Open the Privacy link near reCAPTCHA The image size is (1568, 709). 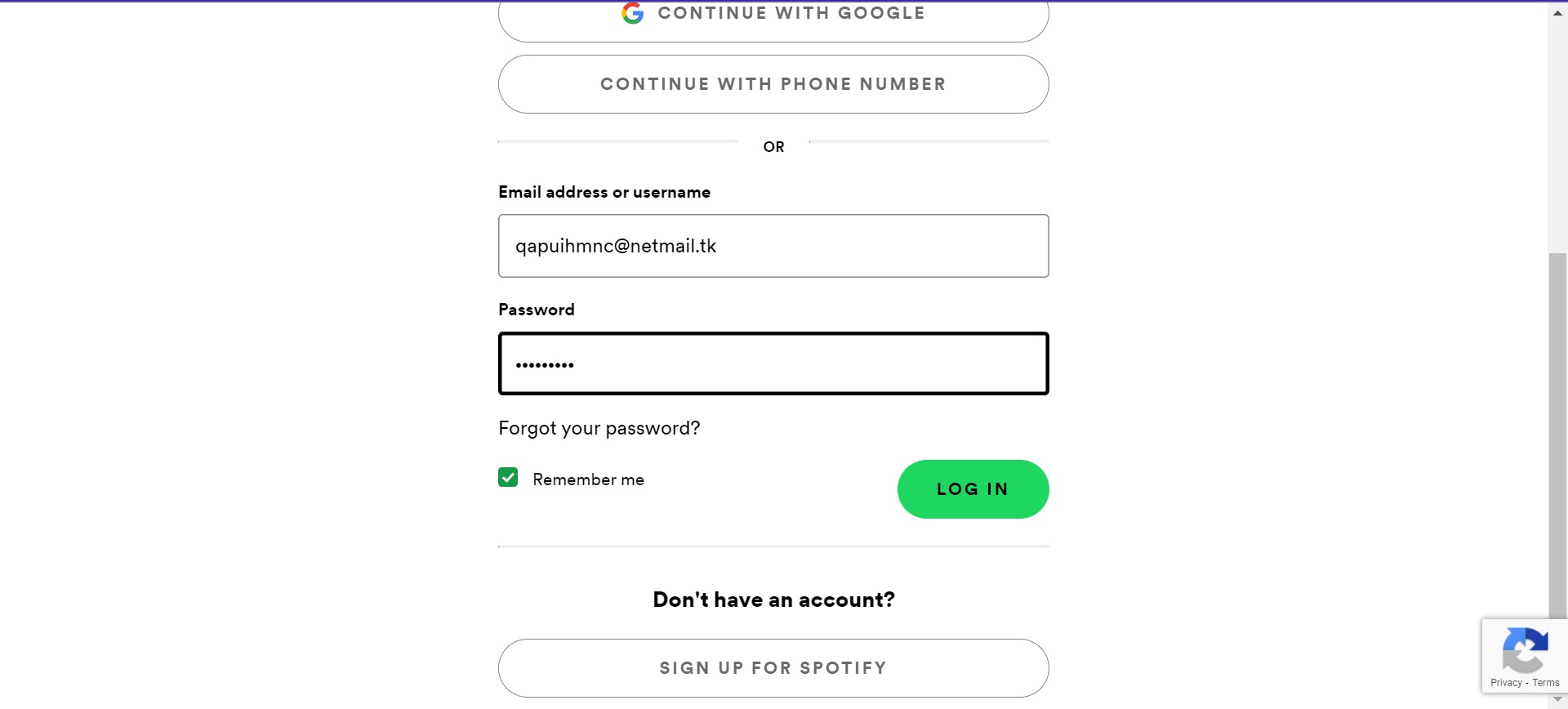[x=1505, y=682]
